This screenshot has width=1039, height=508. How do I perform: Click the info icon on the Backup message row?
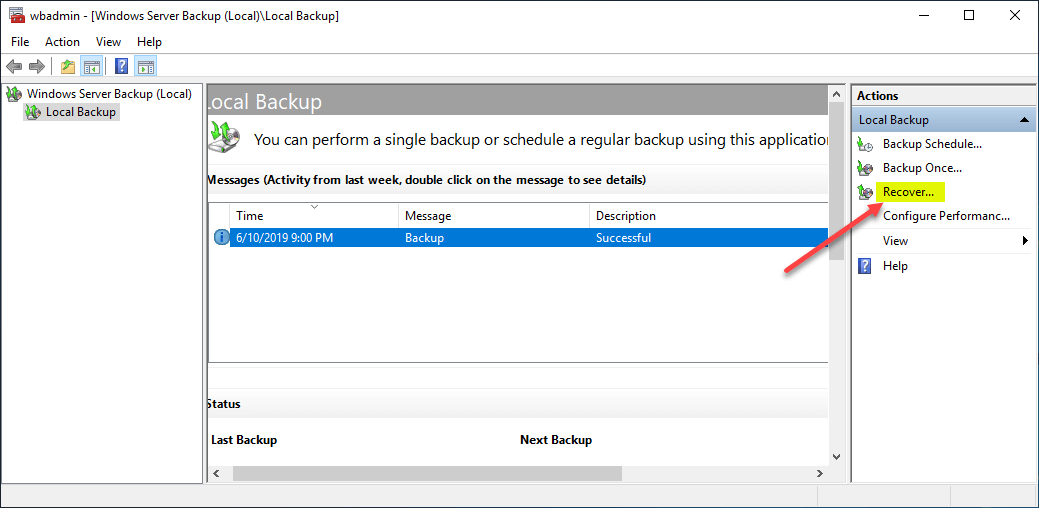pyautogui.click(x=221, y=237)
